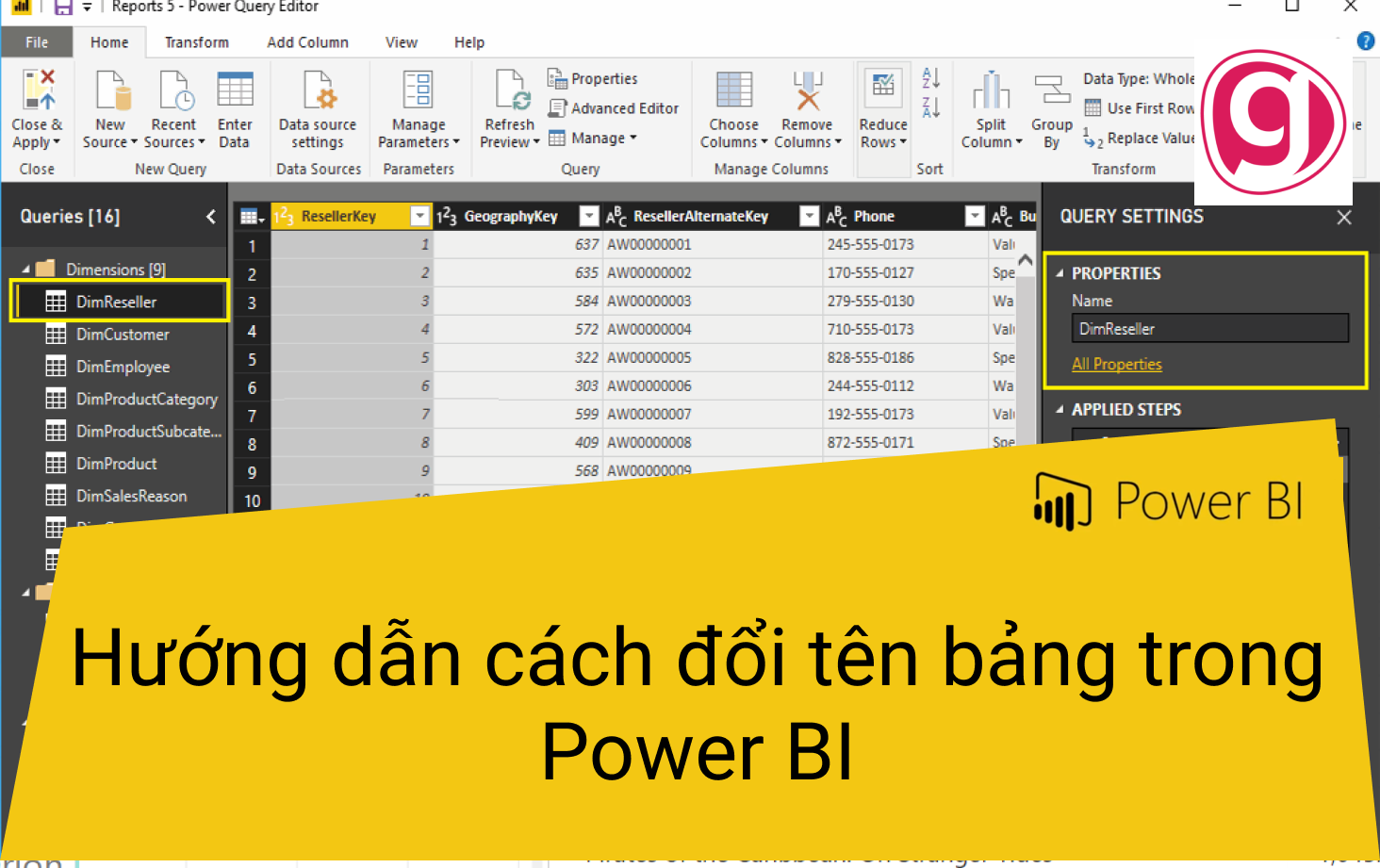This screenshot has height=868, width=1380.
Task: Select the DimCustomer query
Action: [x=123, y=334]
